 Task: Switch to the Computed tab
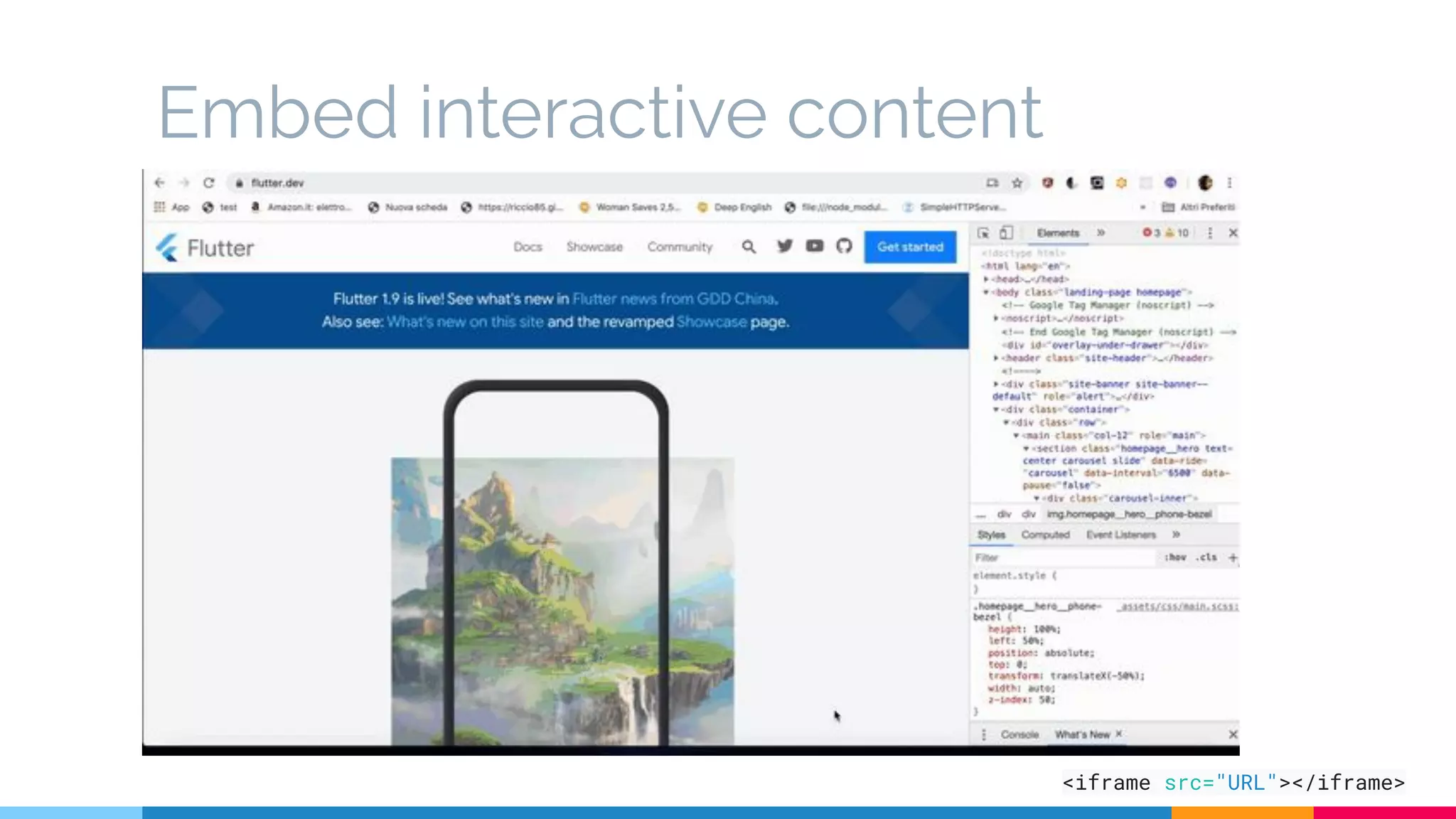pyautogui.click(x=1045, y=535)
